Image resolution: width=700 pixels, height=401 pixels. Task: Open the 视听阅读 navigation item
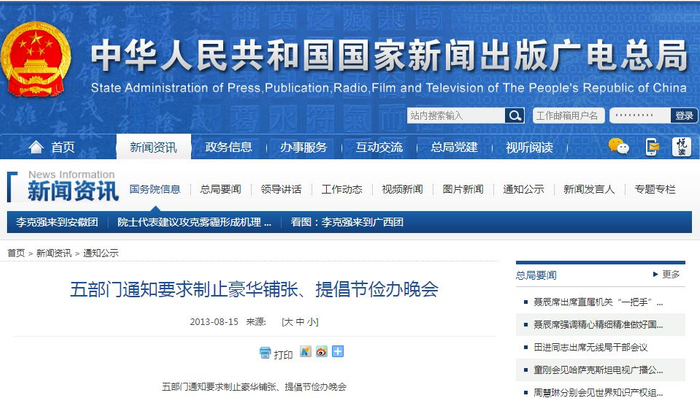[529, 147]
